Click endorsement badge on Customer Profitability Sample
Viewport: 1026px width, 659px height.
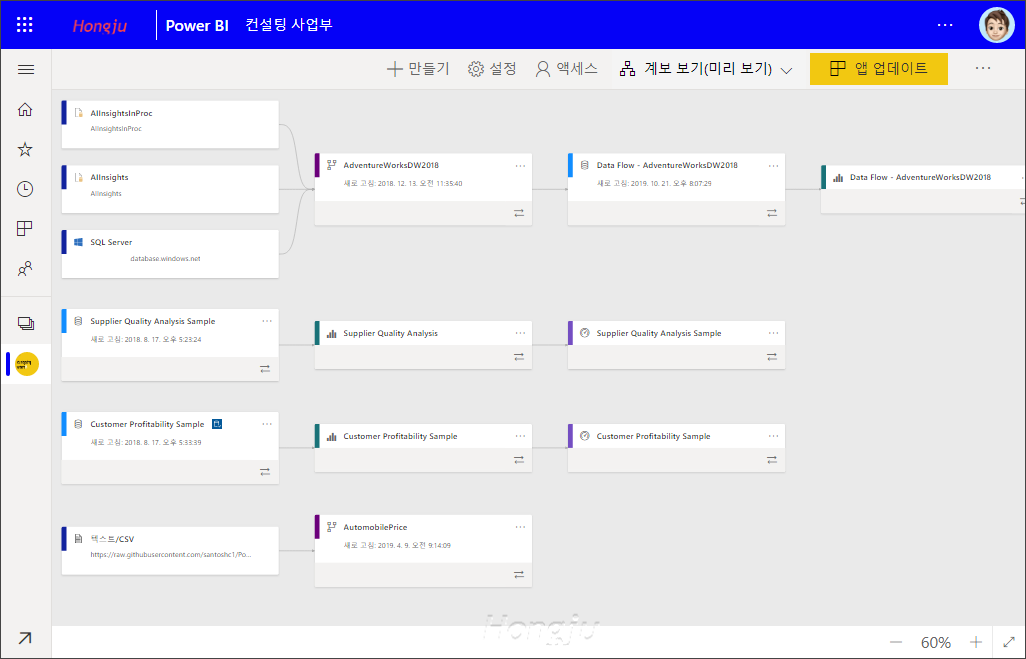217,424
